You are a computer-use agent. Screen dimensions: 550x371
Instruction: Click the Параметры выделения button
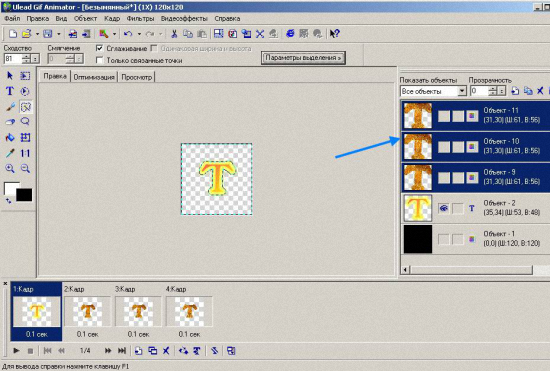303,58
